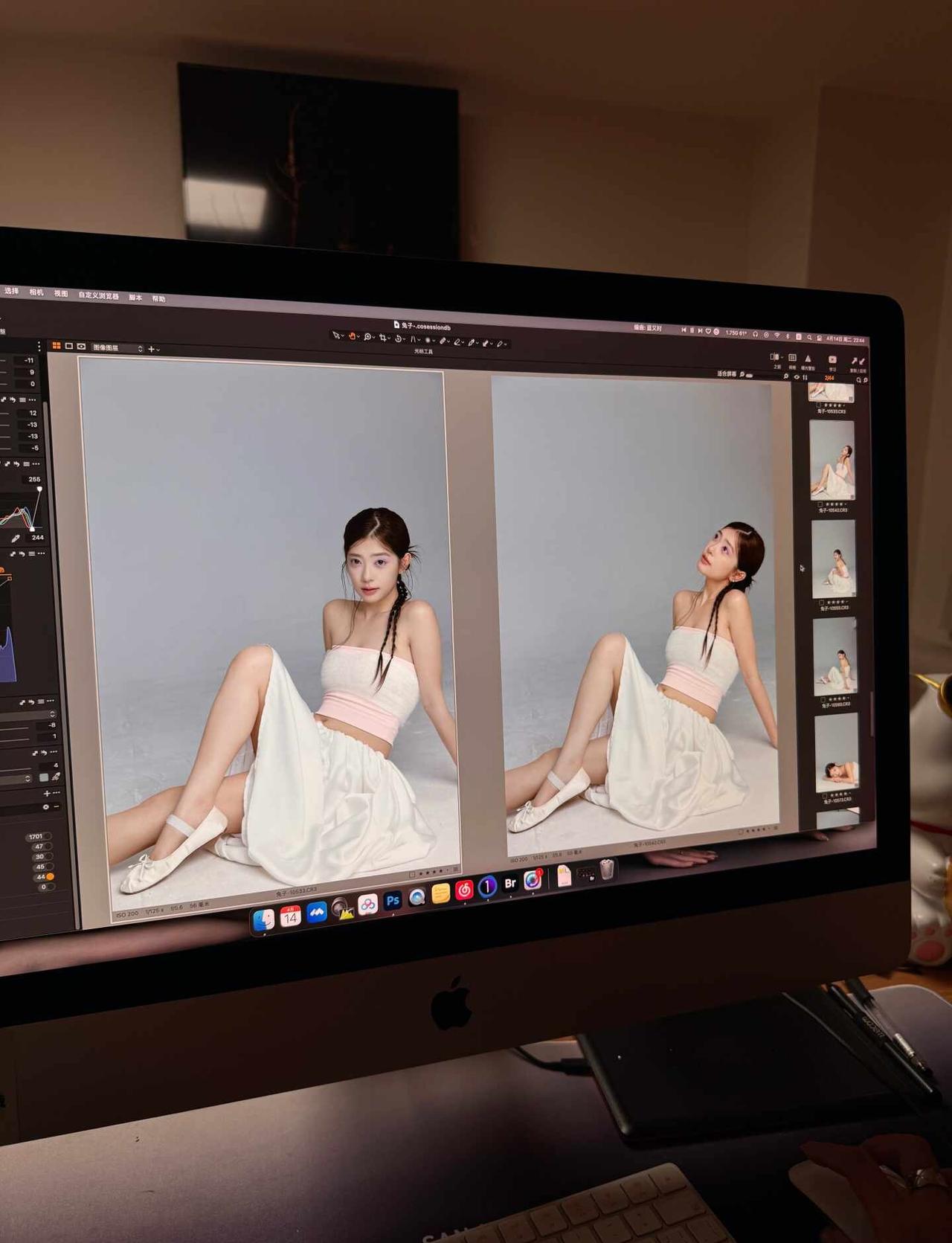Viewport: 952px width, 1243px height.
Task: Select the zoom loupe cursor tool
Action: (x=367, y=338)
